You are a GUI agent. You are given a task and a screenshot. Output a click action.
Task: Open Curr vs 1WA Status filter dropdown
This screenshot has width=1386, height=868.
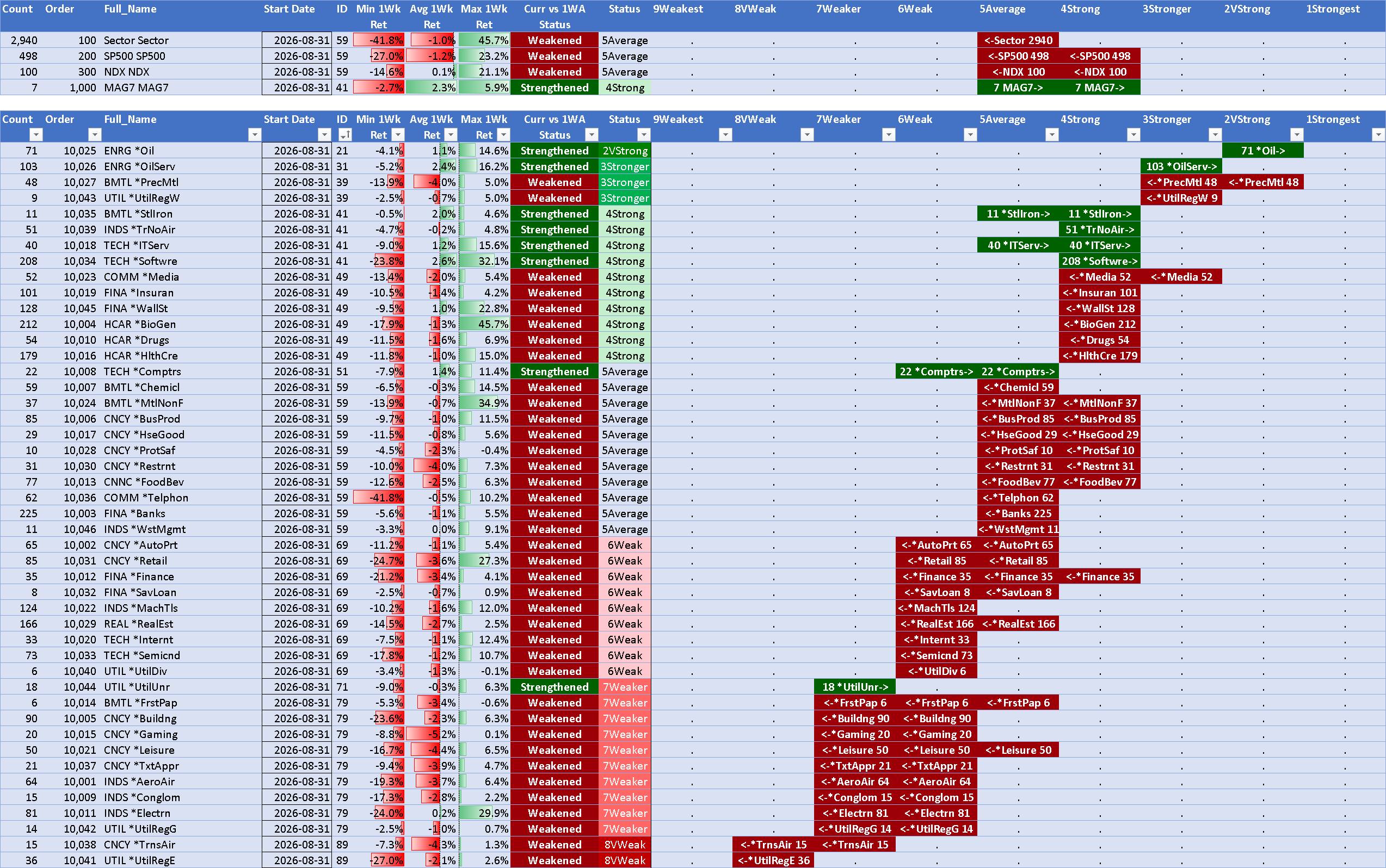(x=592, y=135)
